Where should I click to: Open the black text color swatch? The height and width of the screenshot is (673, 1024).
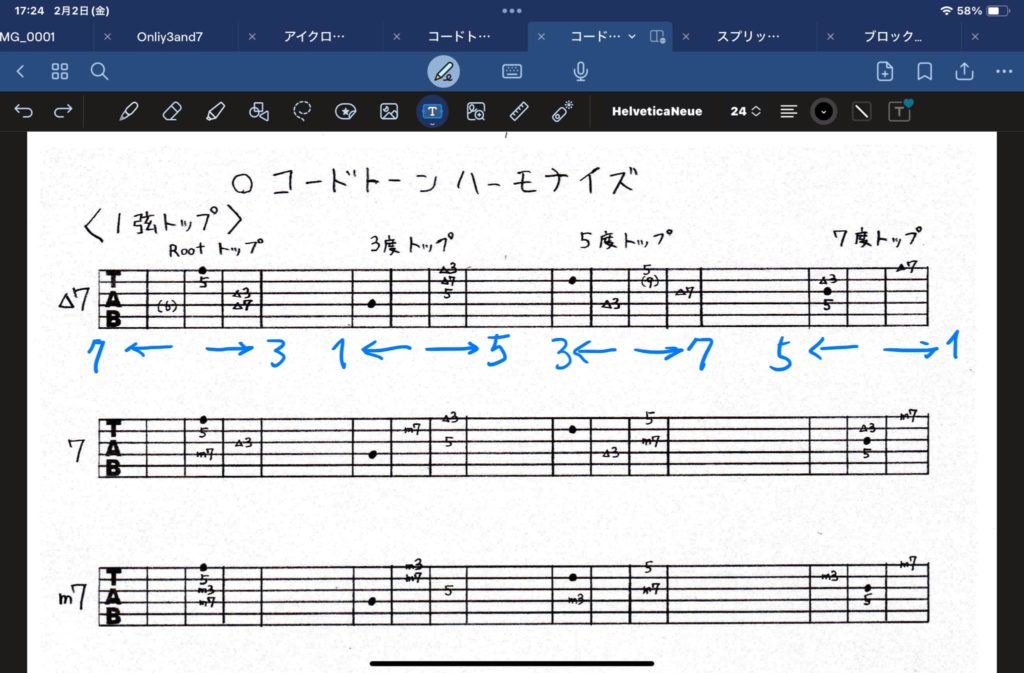point(823,111)
